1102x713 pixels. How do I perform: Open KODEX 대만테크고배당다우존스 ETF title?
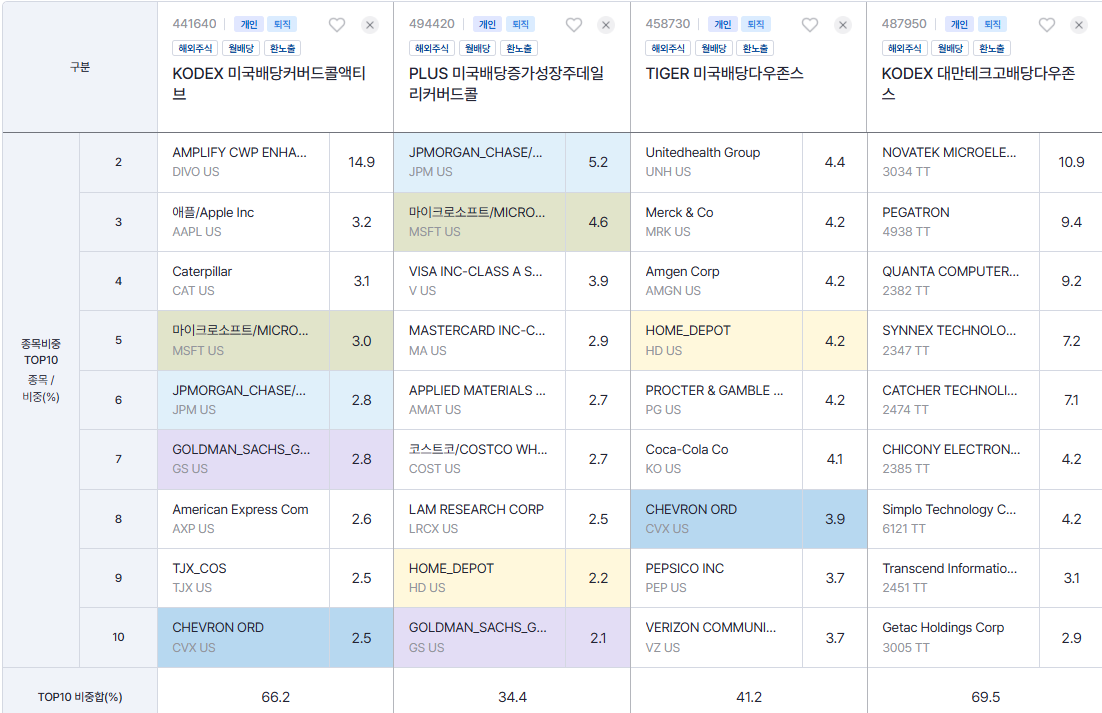pos(978,83)
